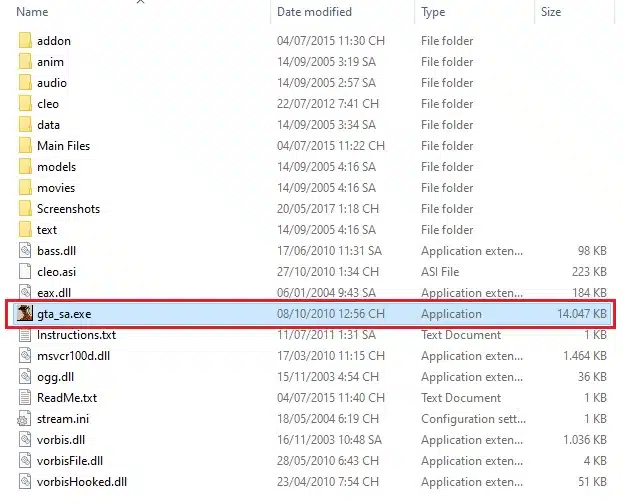Sort files by the Name column header
Viewport: 623px width, 504px height.
click(x=33, y=12)
